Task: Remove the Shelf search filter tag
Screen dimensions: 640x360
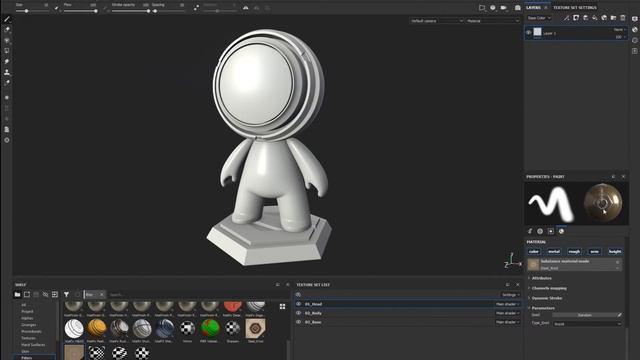Action: point(102,294)
